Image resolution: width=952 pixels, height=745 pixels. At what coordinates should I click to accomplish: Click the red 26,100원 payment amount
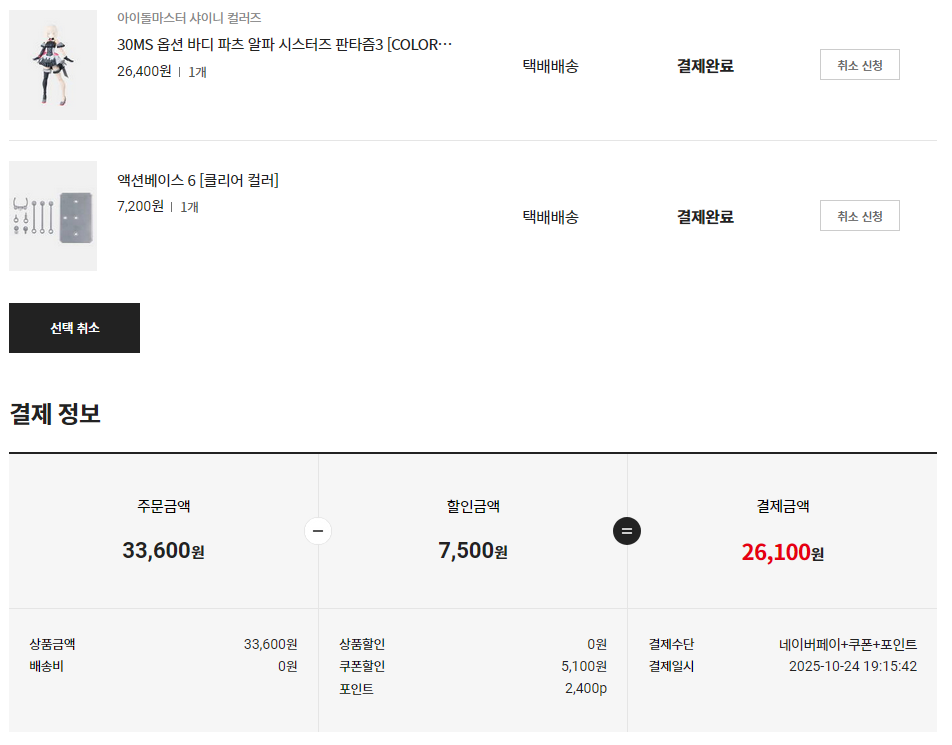(782, 551)
